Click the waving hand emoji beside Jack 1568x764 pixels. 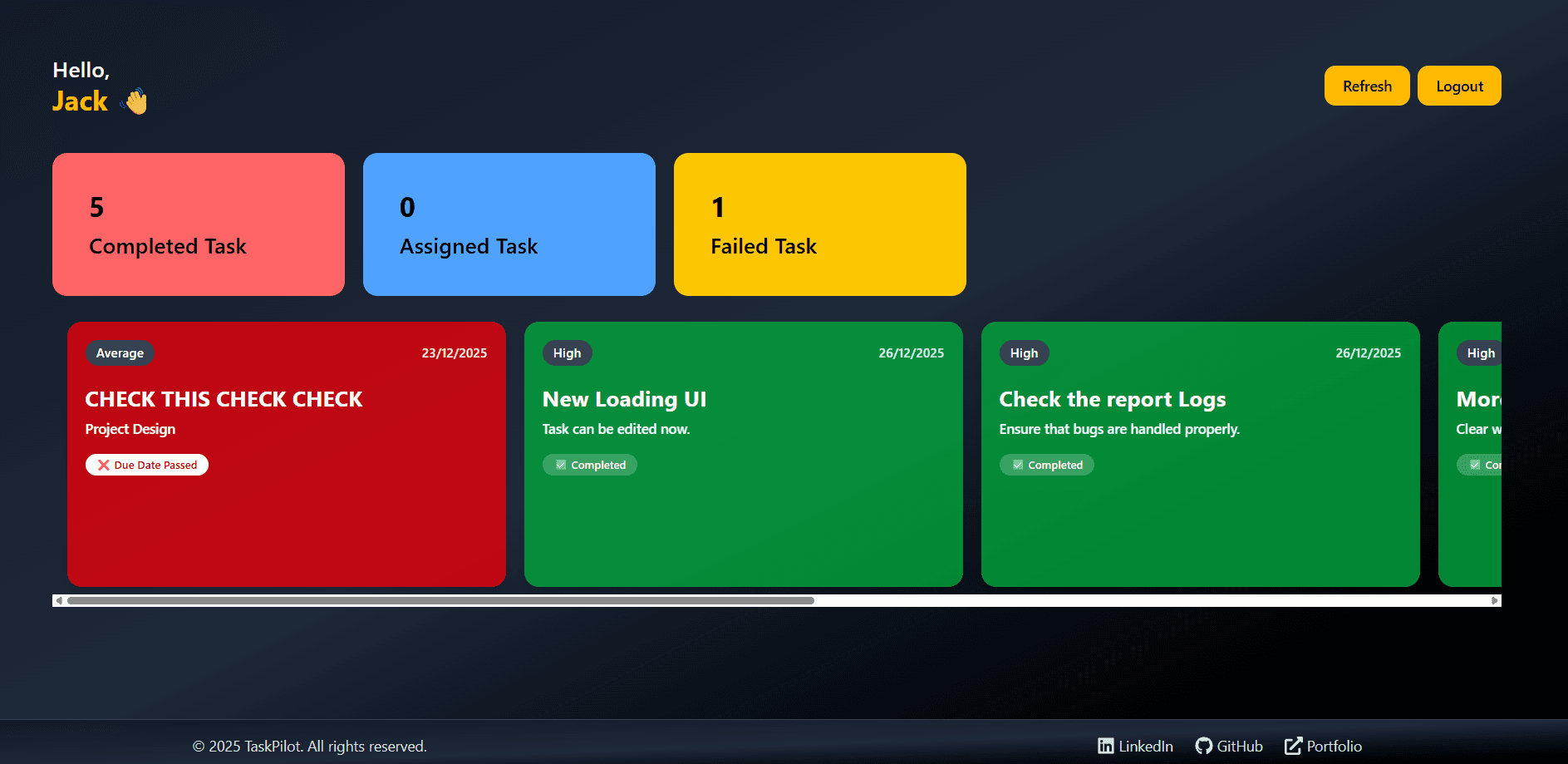(134, 101)
